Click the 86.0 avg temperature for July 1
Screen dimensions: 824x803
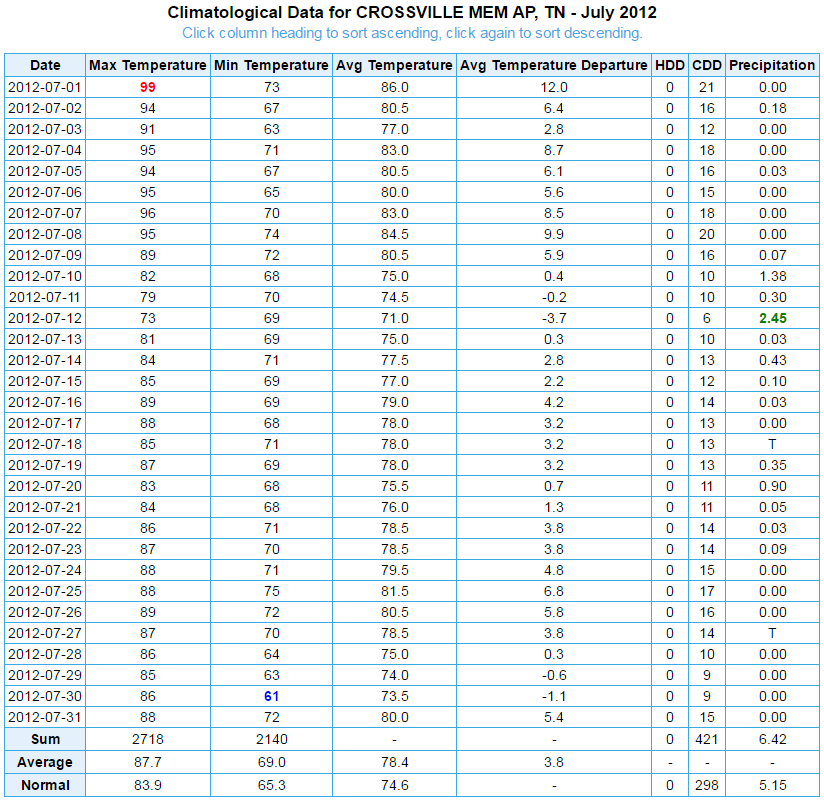(x=395, y=87)
